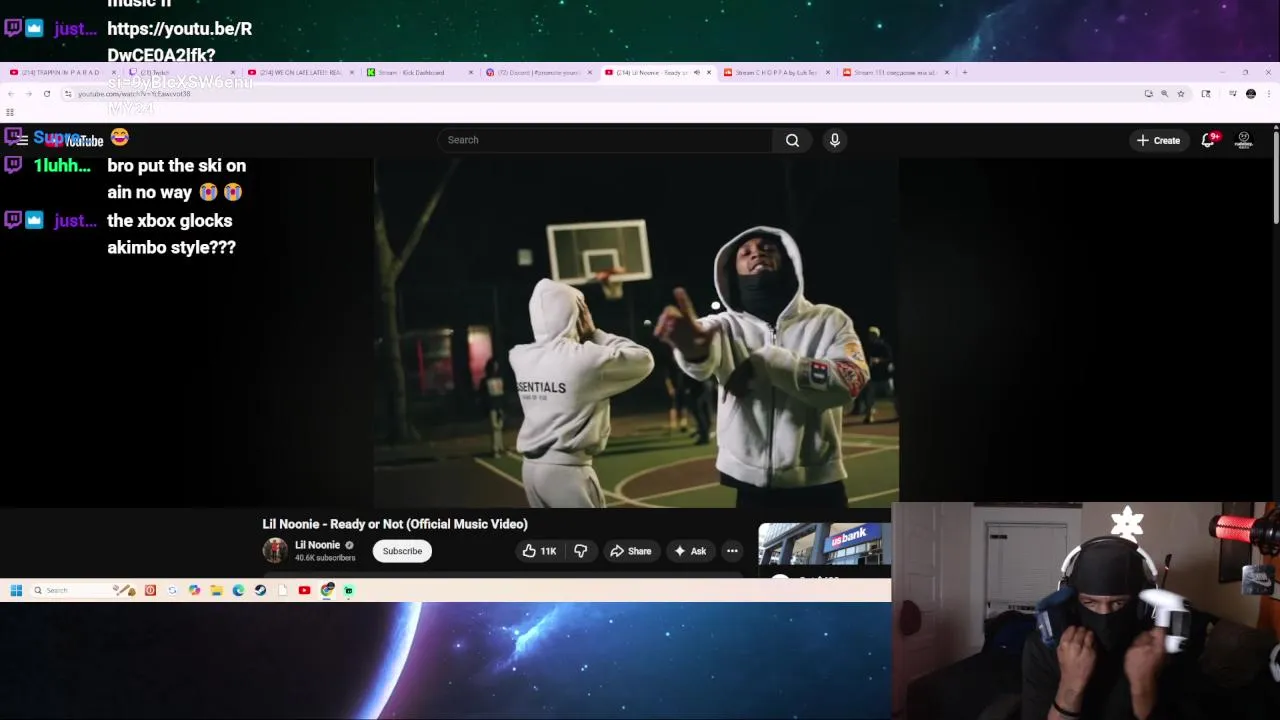Focus the YouTube search field
1280x720 pixels.
(x=604, y=140)
